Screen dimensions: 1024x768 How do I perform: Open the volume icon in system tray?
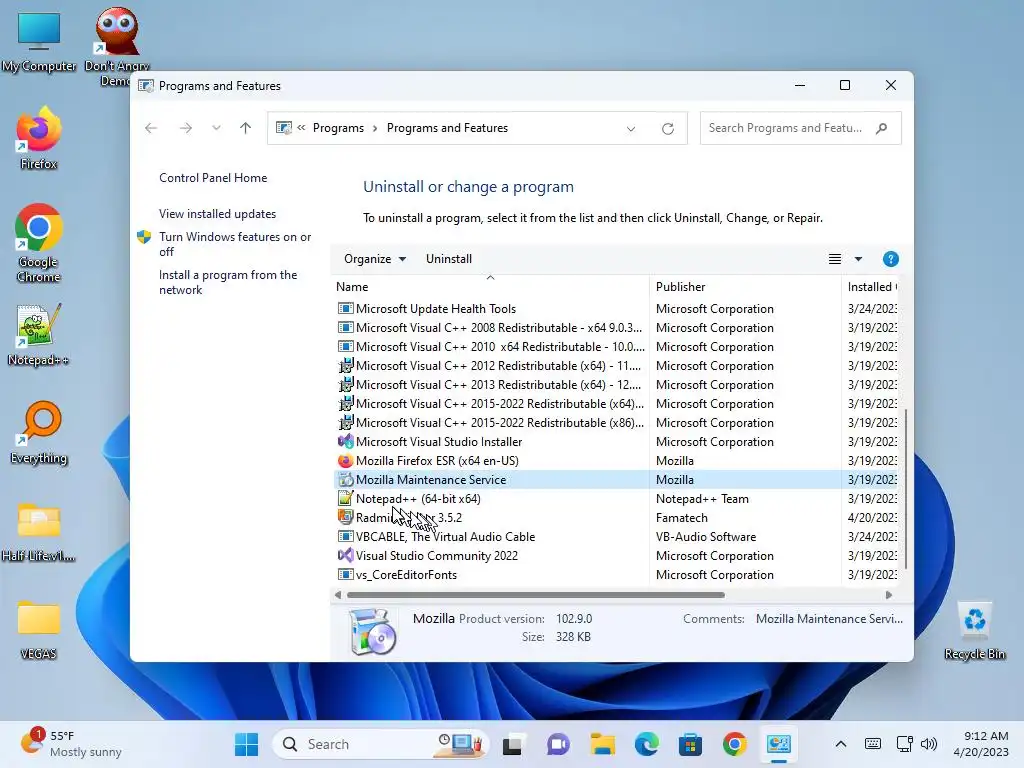coord(929,744)
